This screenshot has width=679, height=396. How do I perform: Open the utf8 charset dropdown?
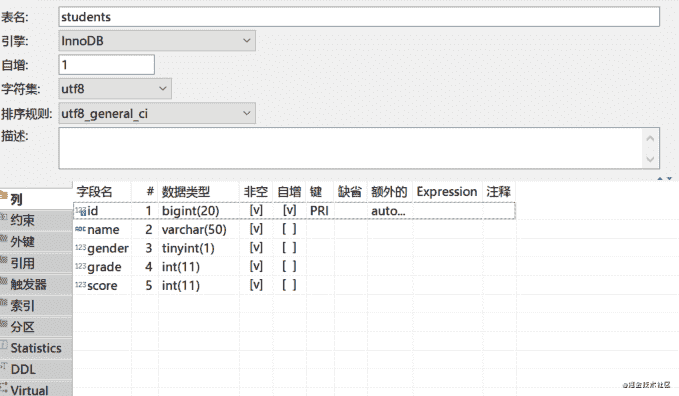point(115,89)
